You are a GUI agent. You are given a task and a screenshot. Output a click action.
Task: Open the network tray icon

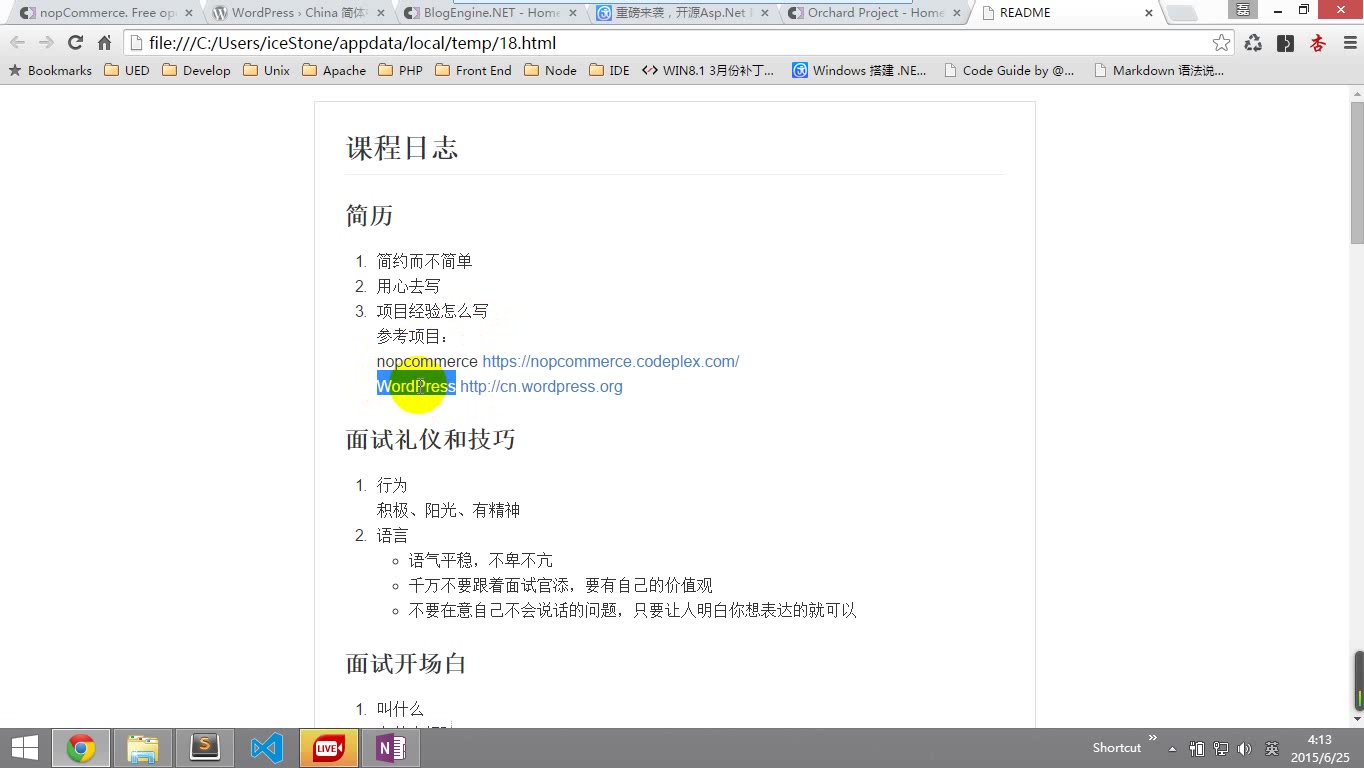tap(1221, 748)
